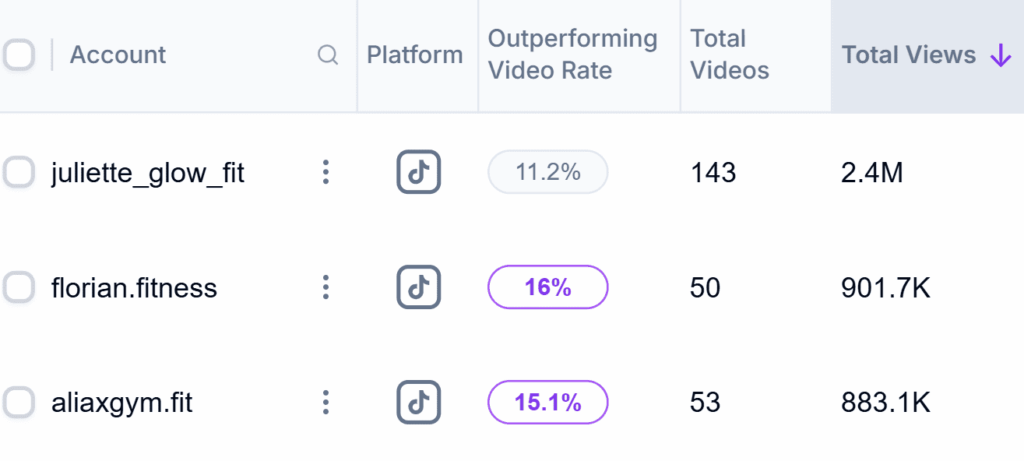Click the Total Videos column header

(729, 55)
